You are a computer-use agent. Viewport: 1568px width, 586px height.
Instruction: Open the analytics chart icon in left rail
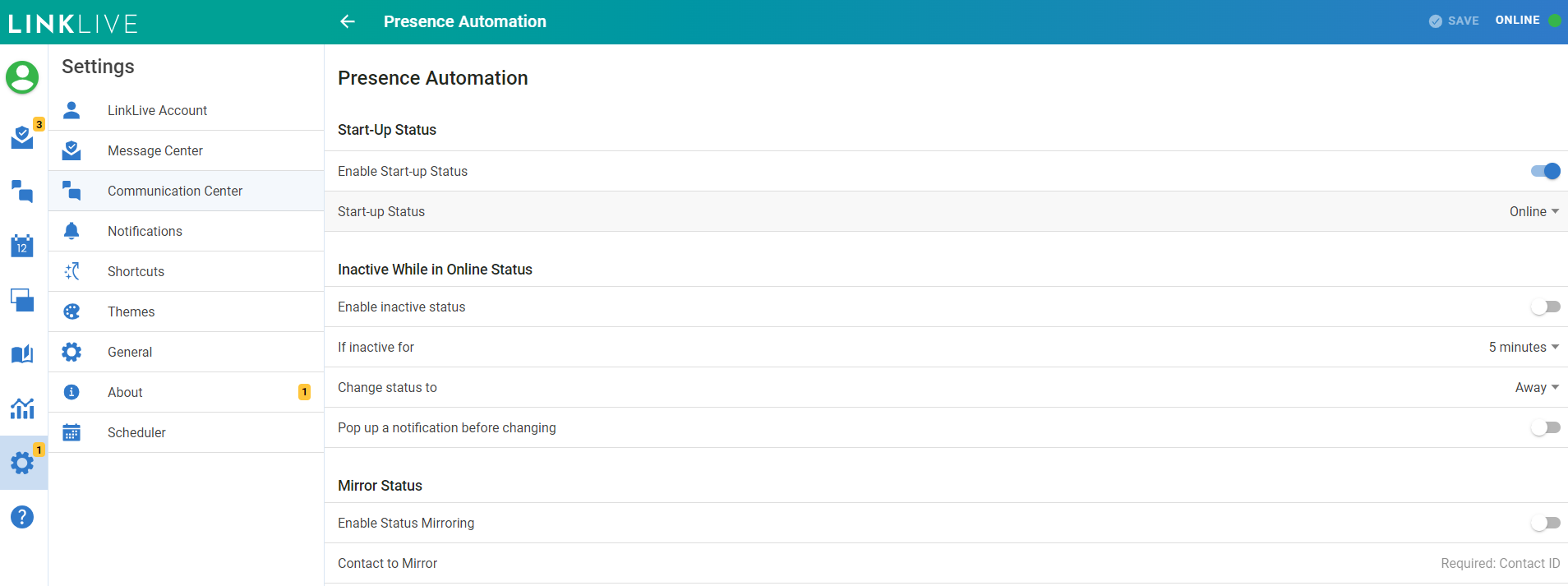[x=22, y=408]
